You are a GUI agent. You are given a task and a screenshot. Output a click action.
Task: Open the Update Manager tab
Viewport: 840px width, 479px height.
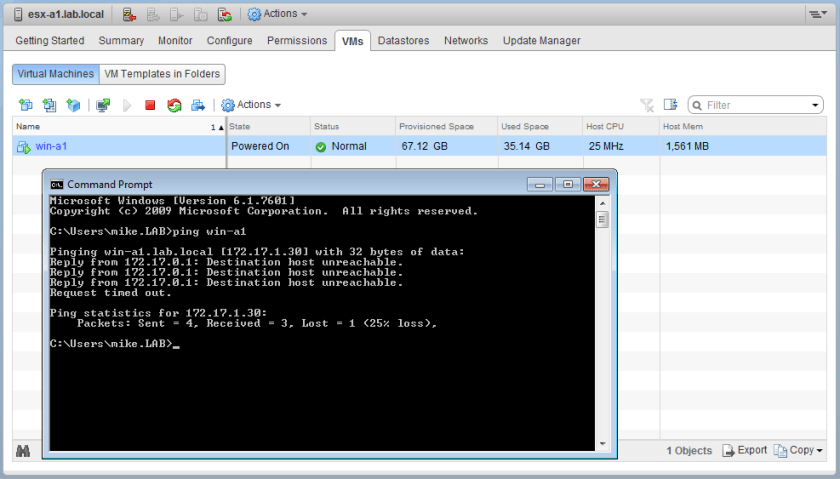541,41
